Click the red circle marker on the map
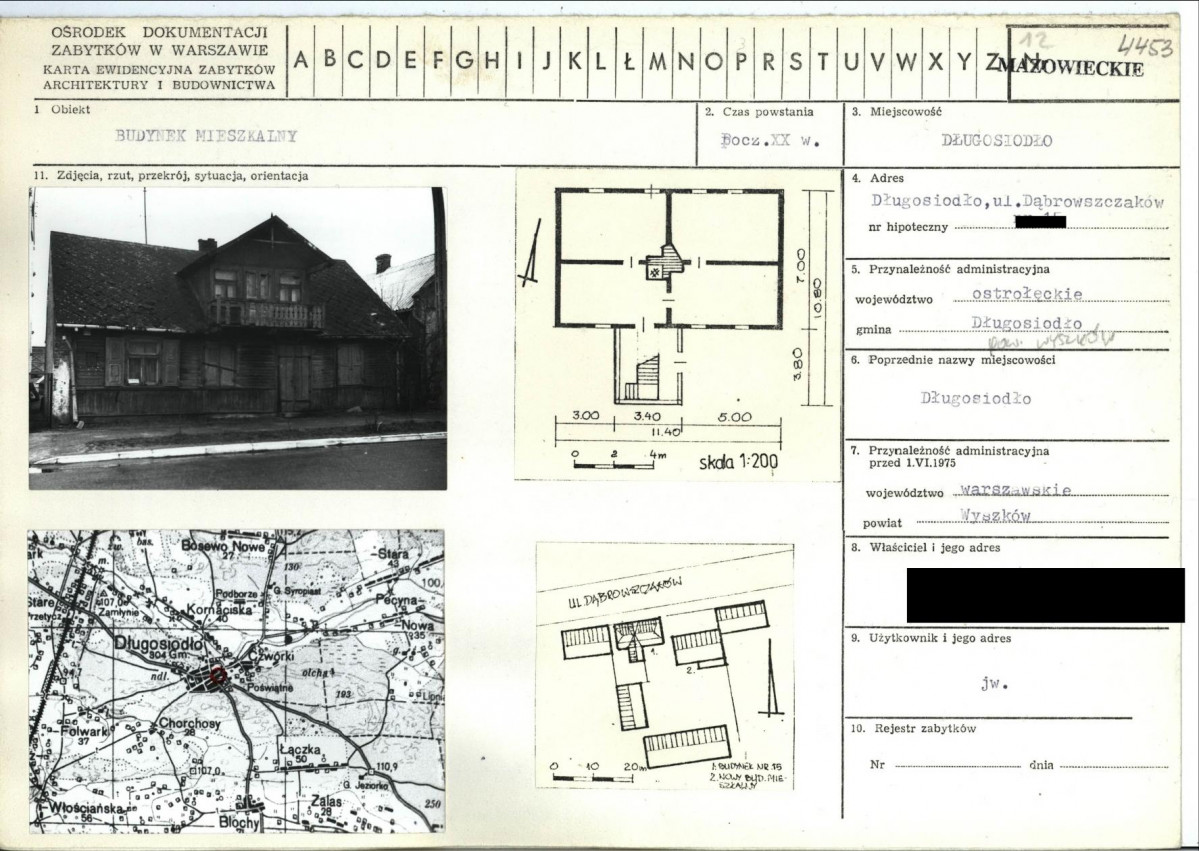The height and width of the screenshot is (851, 1199). (217, 675)
